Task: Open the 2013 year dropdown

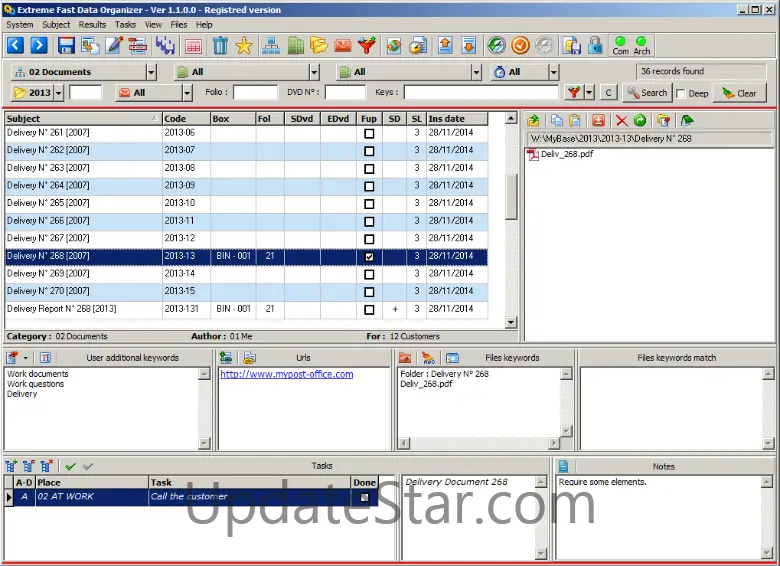Action: pos(59,93)
